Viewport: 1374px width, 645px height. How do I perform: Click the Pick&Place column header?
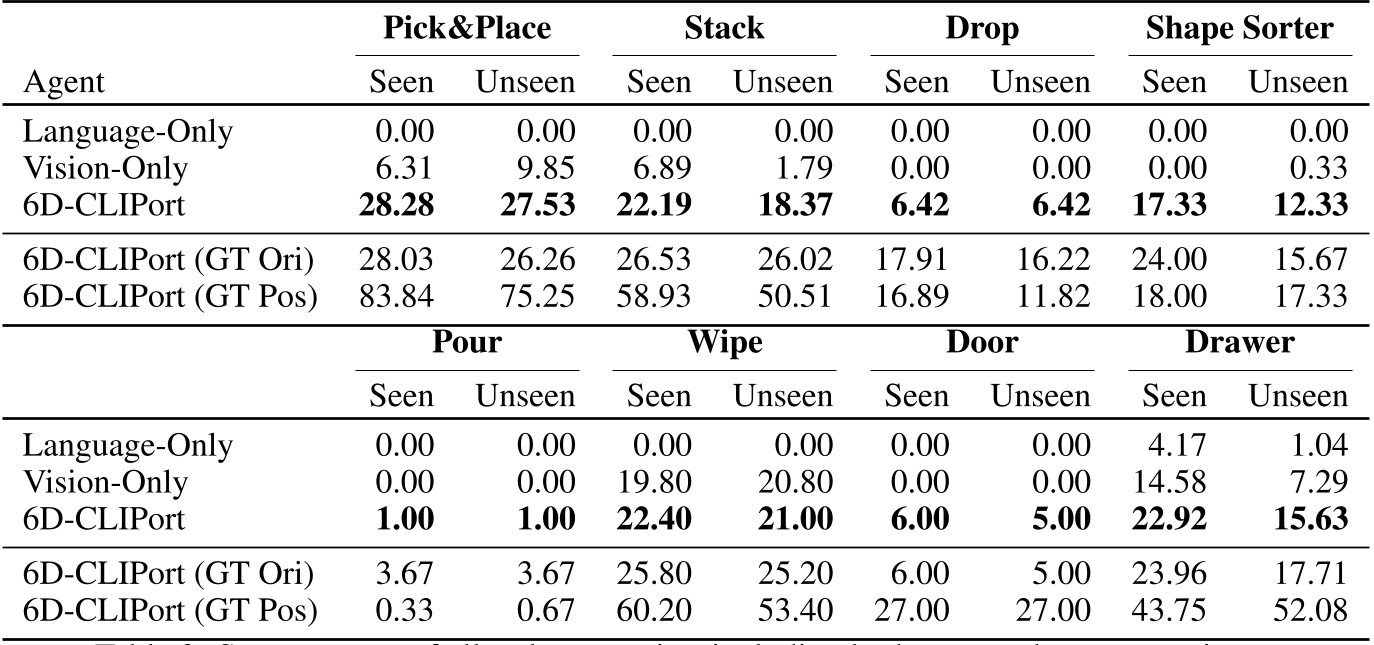coord(468,28)
